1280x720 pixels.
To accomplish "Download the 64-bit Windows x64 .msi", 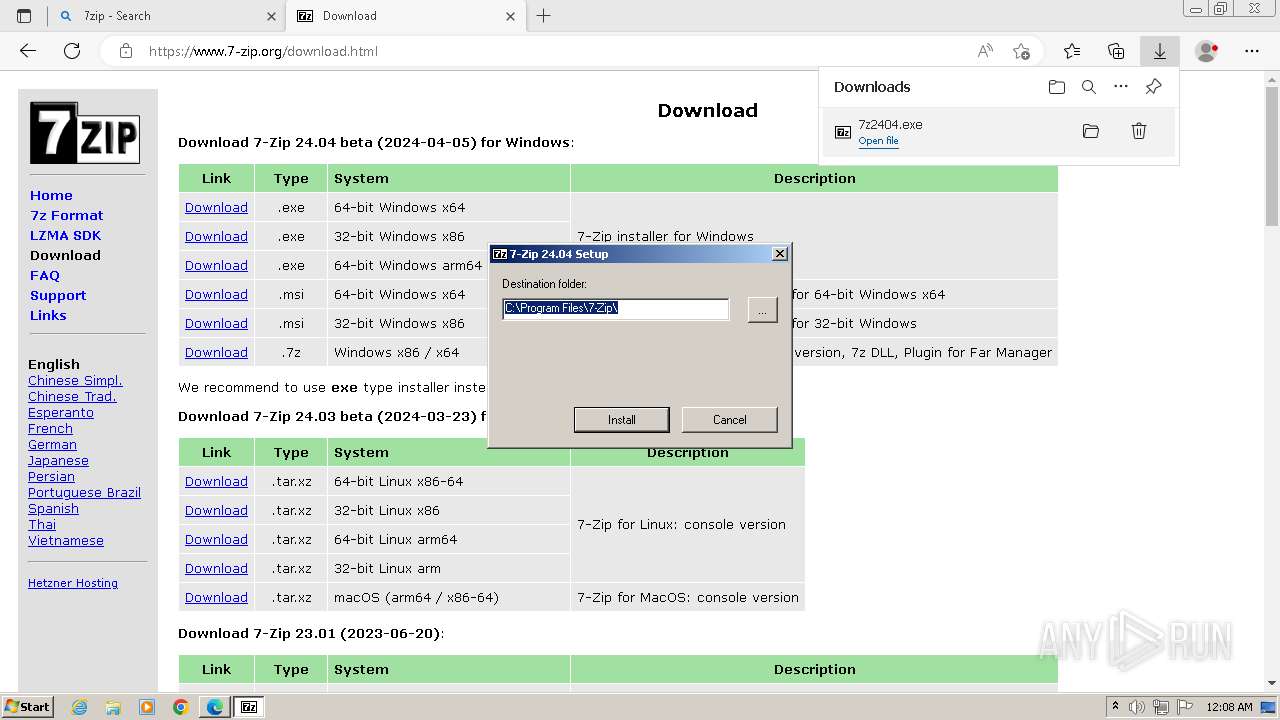I will click(216, 294).
